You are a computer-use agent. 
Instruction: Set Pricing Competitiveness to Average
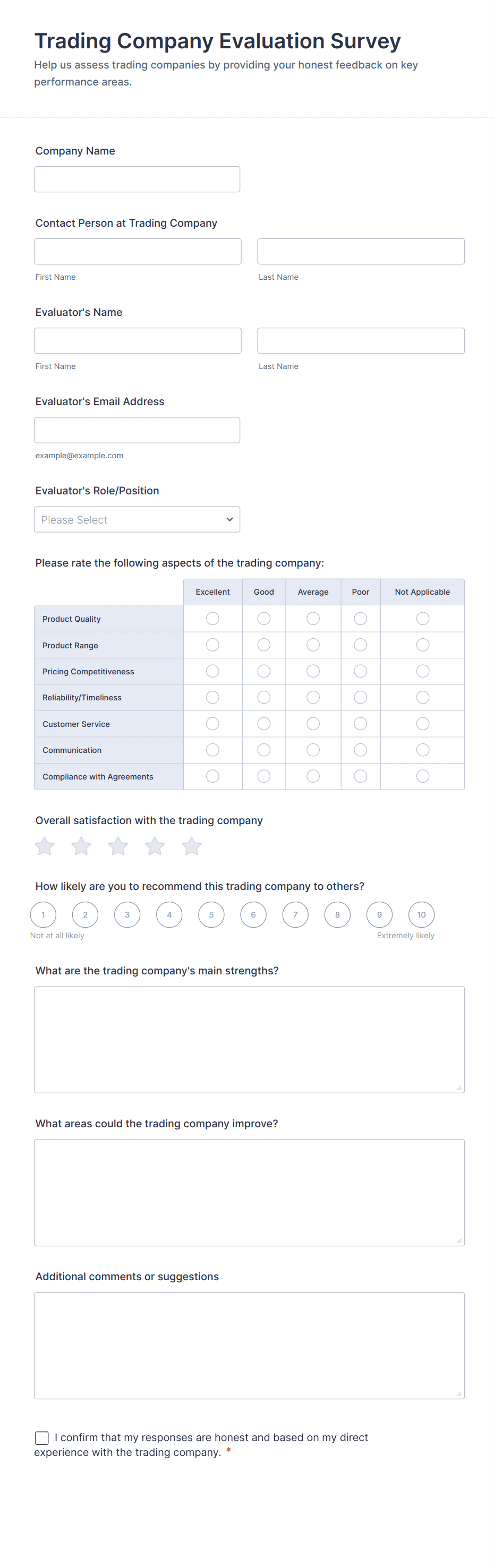point(313,671)
